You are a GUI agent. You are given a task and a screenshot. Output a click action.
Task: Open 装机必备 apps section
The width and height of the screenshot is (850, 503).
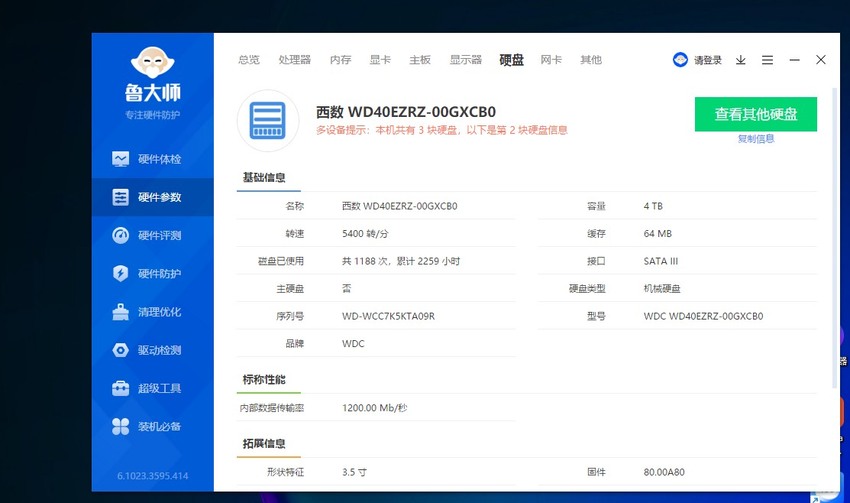(x=153, y=427)
